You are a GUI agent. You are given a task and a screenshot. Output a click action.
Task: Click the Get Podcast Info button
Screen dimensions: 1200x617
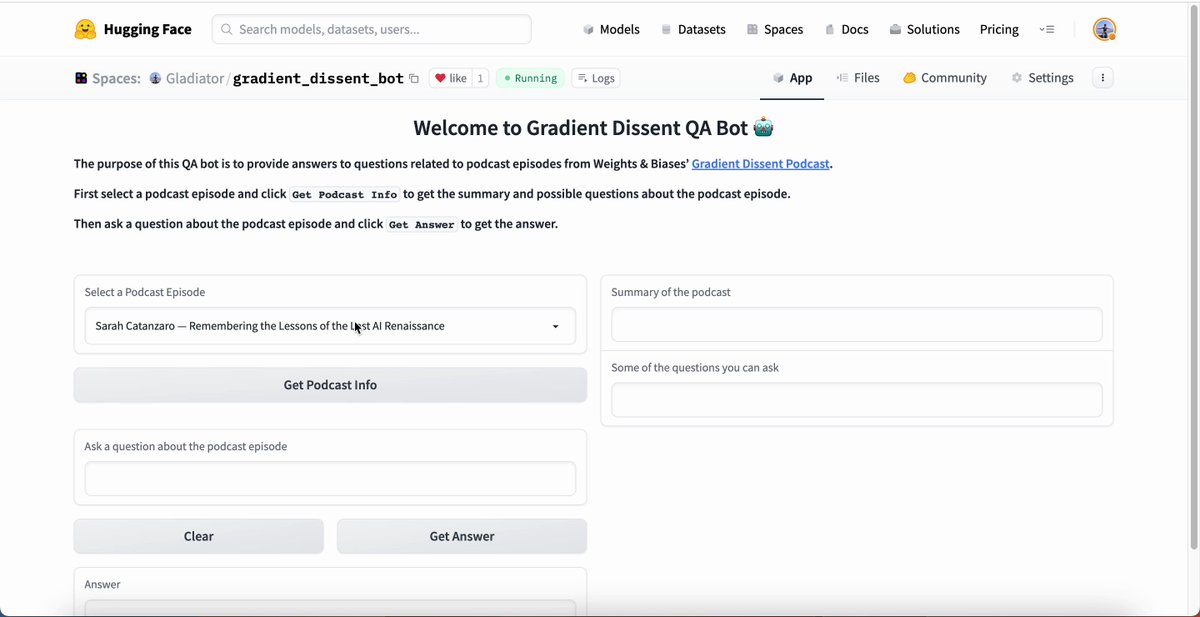pyautogui.click(x=330, y=385)
